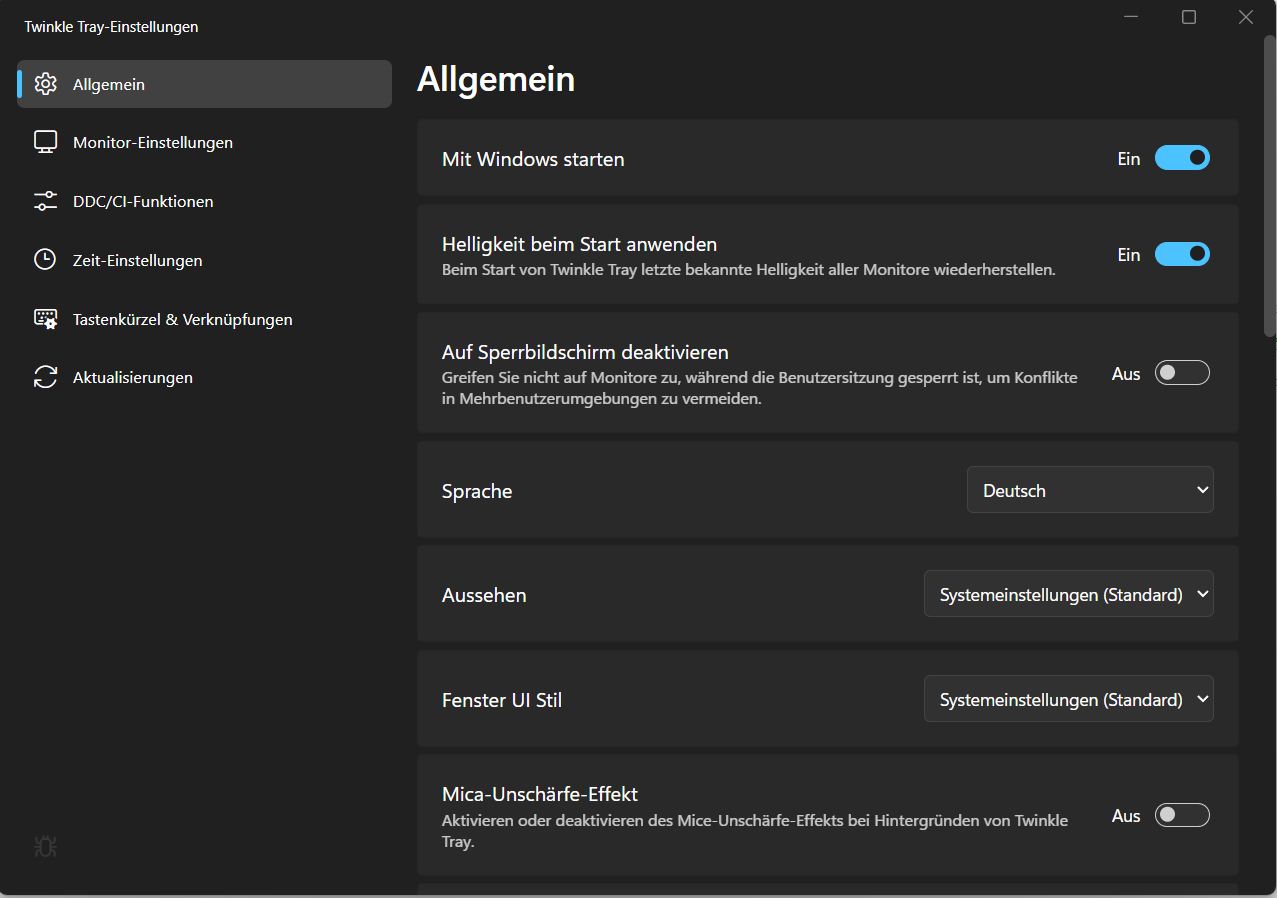Viewport: 1277px width, 898px height.
Task: Disable Helligkeit beim Start anwenden switch
Action: [1182, 254]
